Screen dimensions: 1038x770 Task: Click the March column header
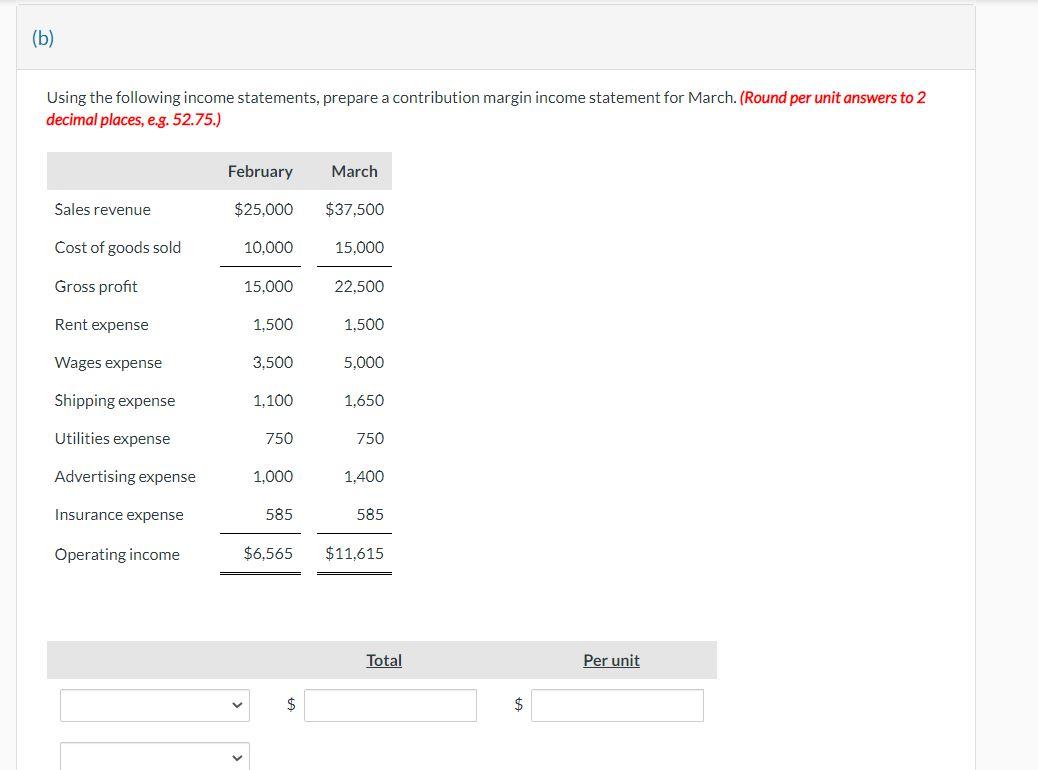click(x=354, y=171)
